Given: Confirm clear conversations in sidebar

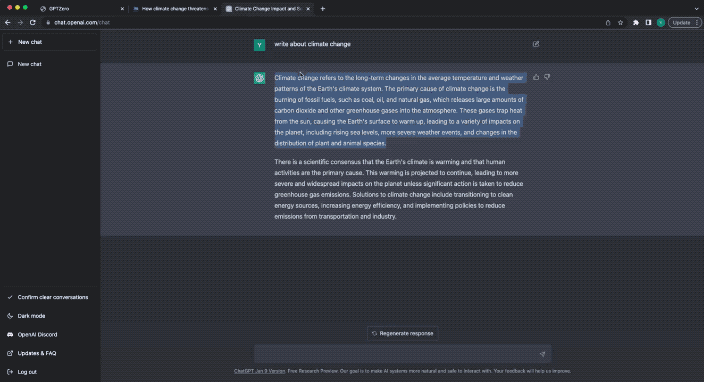Looking at the screenshot, I should tap(49, 297).
